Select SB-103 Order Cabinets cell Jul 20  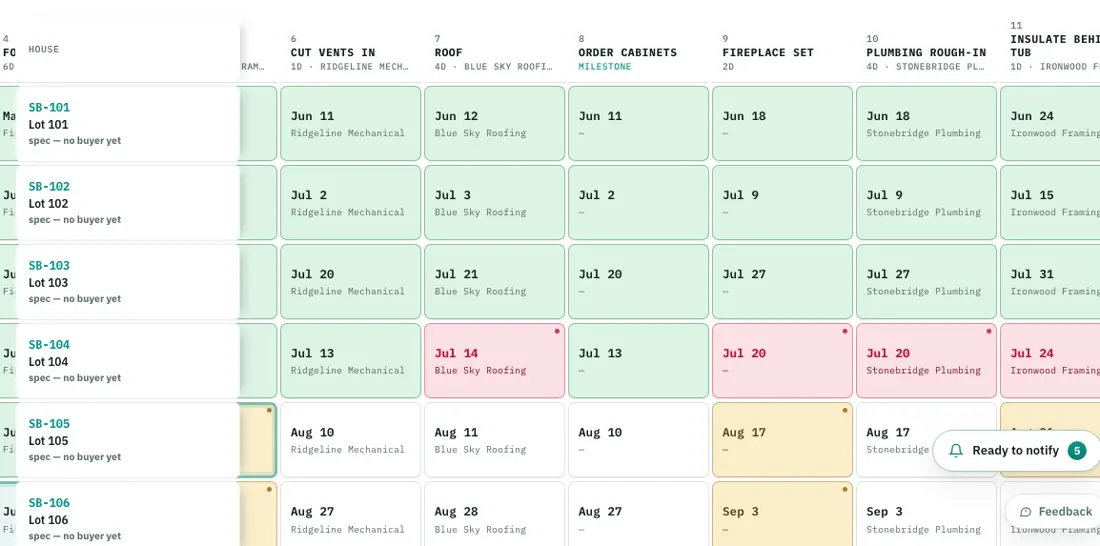[638, 281]
